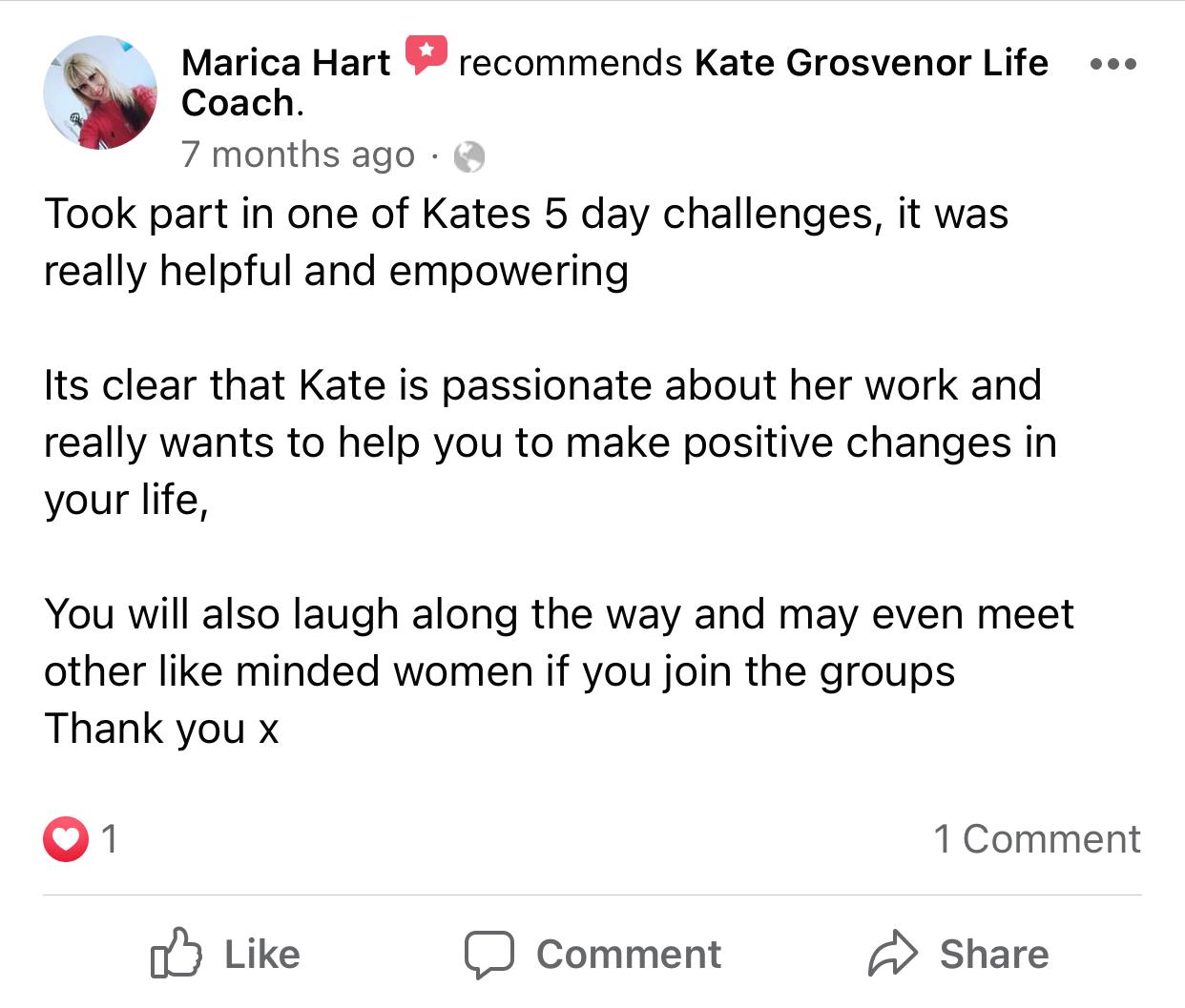Viewport: 1185px width, 1008px height.
Task: Visit the Kate Grosvenor Life page link
Action: coord(870,63)
